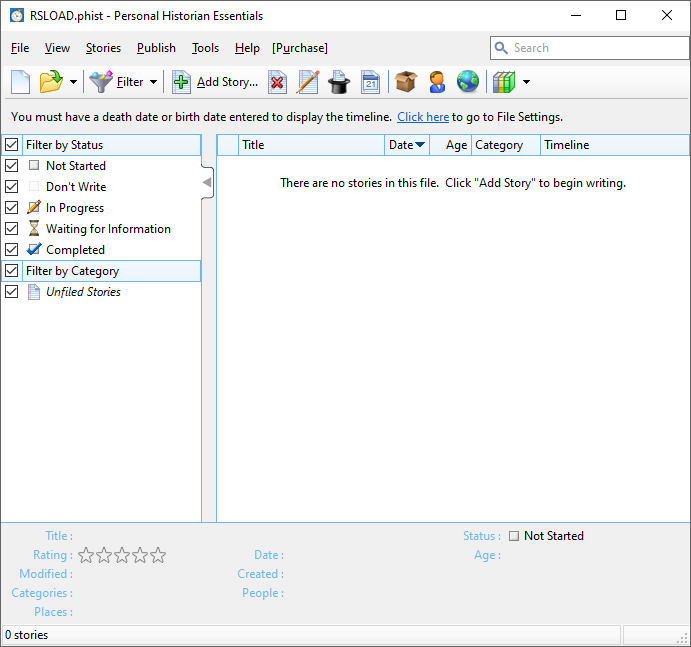Maximize the application window
Screen dimensions: 691x647
coord(621,15)
